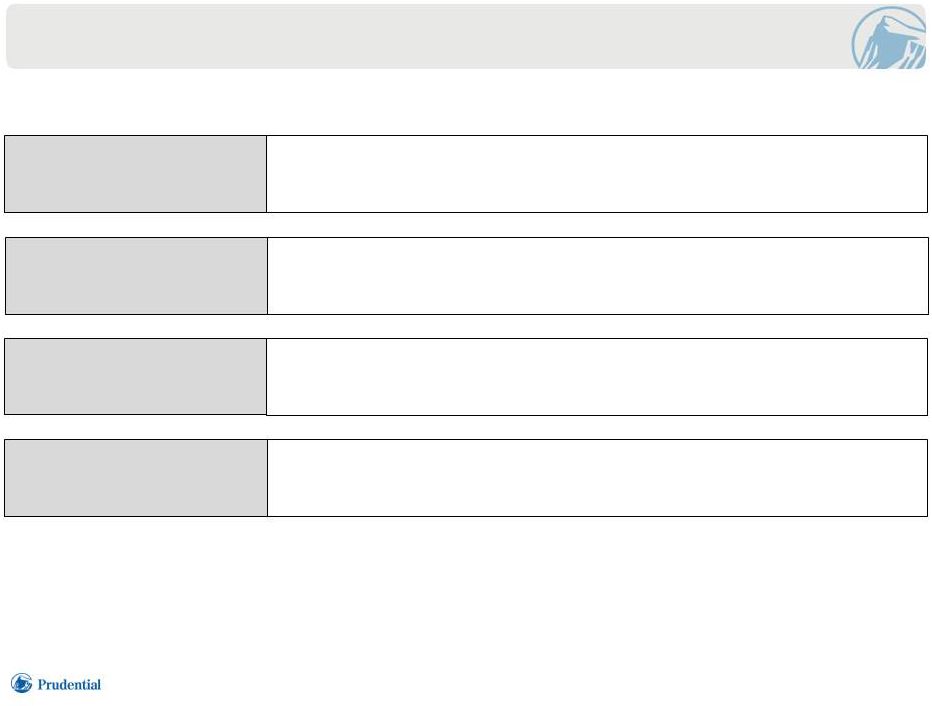This screenshot has width=932, height=706.
Task: Click blank area between banner and first row
Action: [466, 102]
